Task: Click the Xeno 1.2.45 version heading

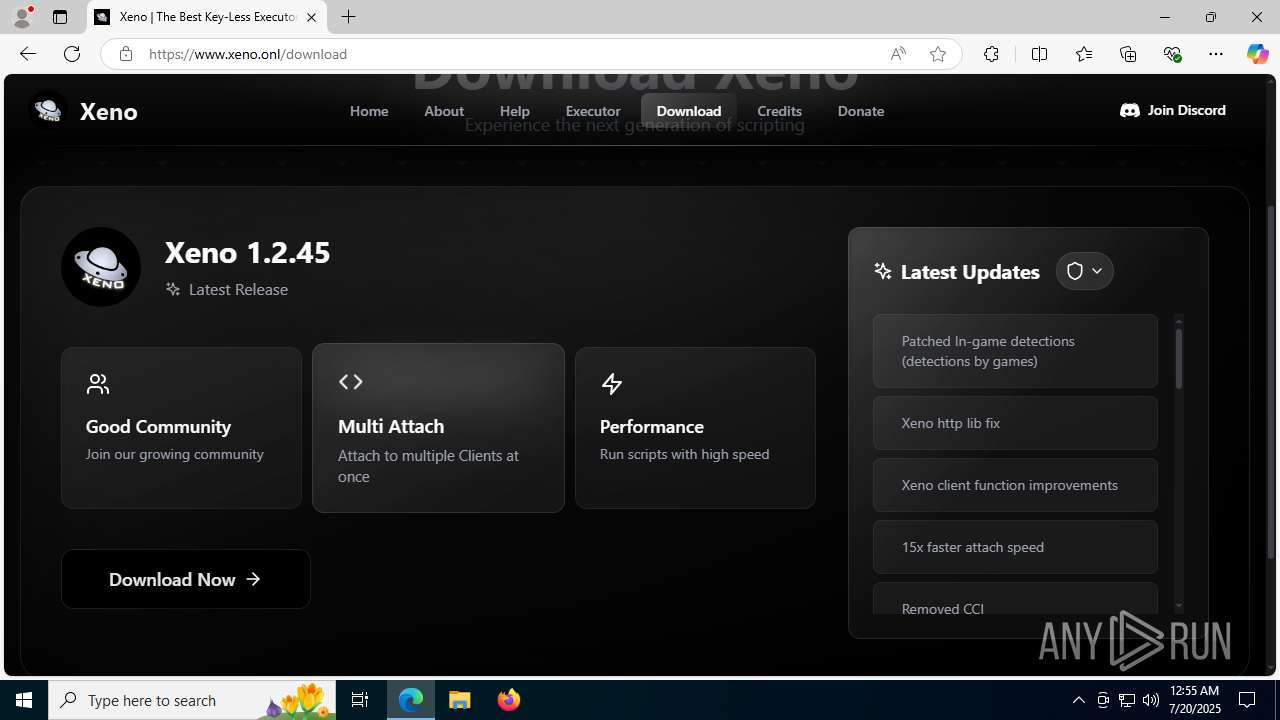Action: [x=247, y=252]
